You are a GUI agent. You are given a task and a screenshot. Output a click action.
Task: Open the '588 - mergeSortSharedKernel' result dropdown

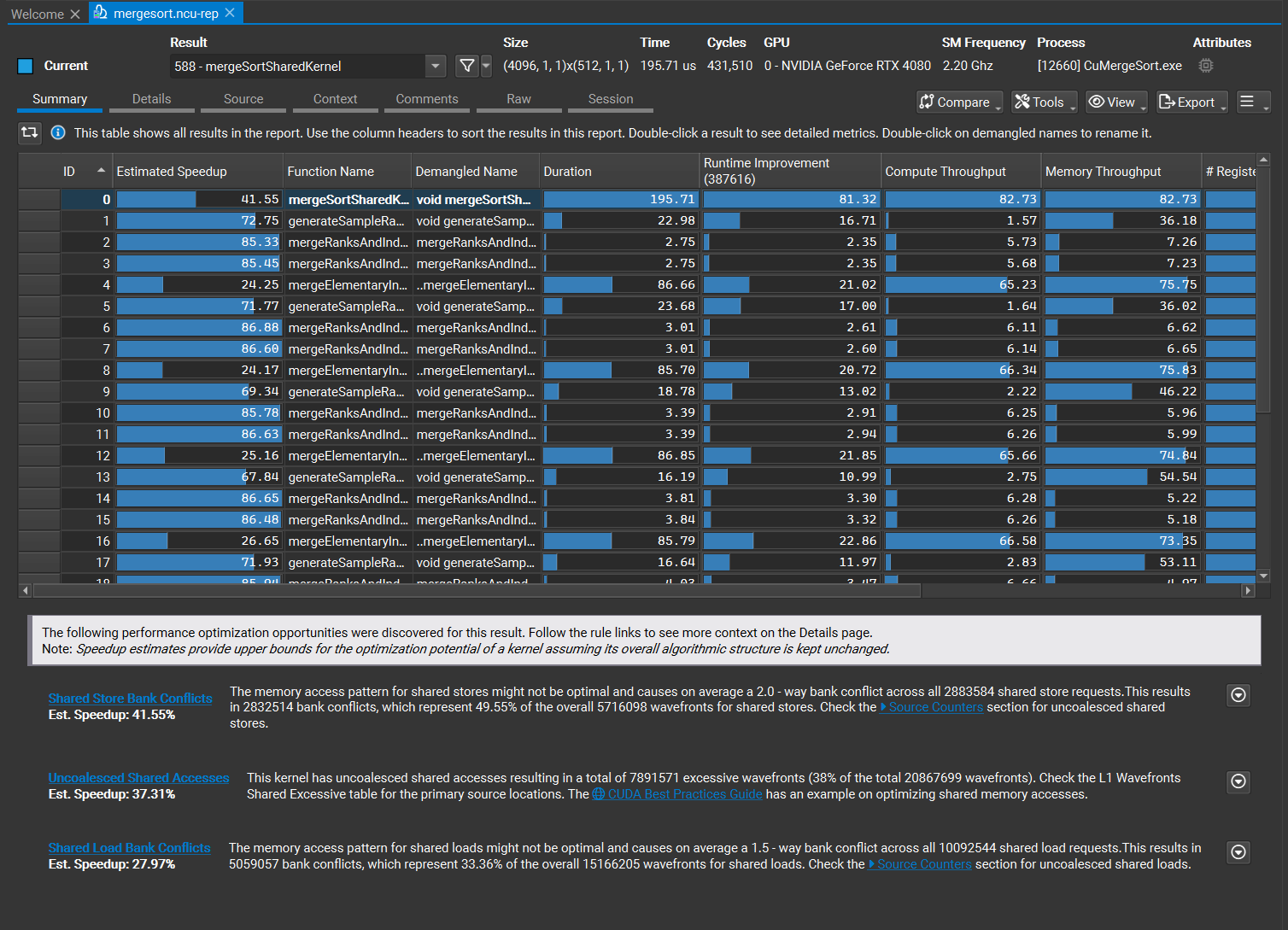pyautogui.click(x=436, y=66)
